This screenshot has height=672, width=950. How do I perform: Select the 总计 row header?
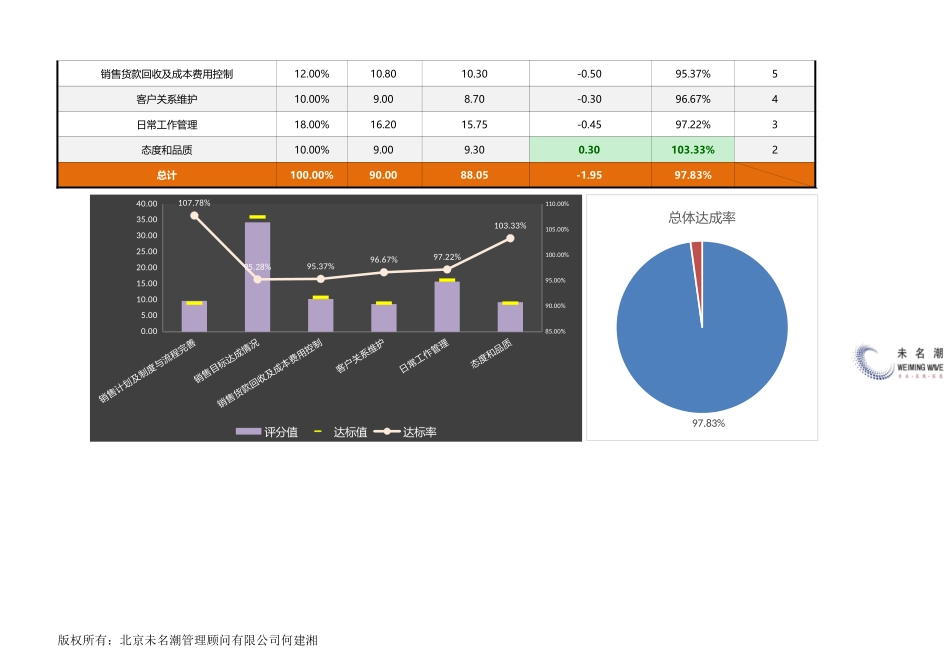tap(166, 173)
